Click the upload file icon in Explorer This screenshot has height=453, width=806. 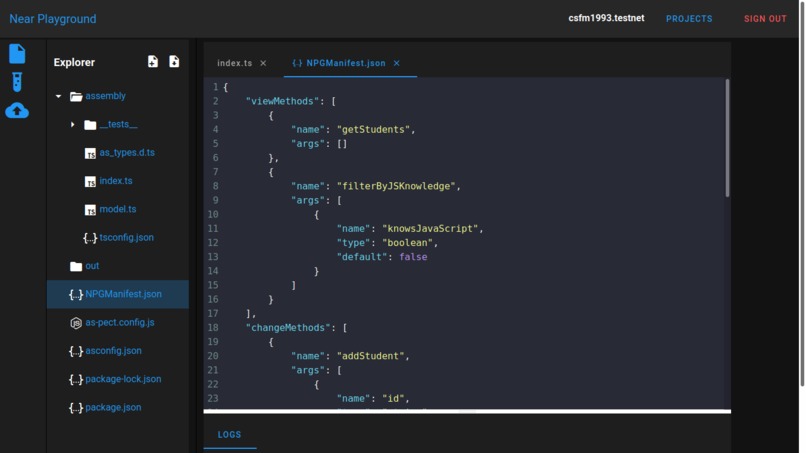(x=174, y=62)
